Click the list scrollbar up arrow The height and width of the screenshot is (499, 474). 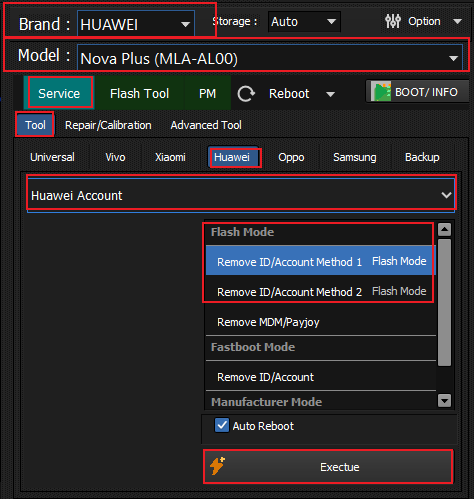click(444, 229)
